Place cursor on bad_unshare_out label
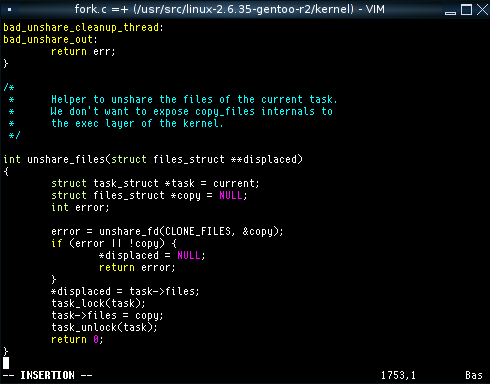This screenshot has height=384, width=490. [x=50, y=39]
